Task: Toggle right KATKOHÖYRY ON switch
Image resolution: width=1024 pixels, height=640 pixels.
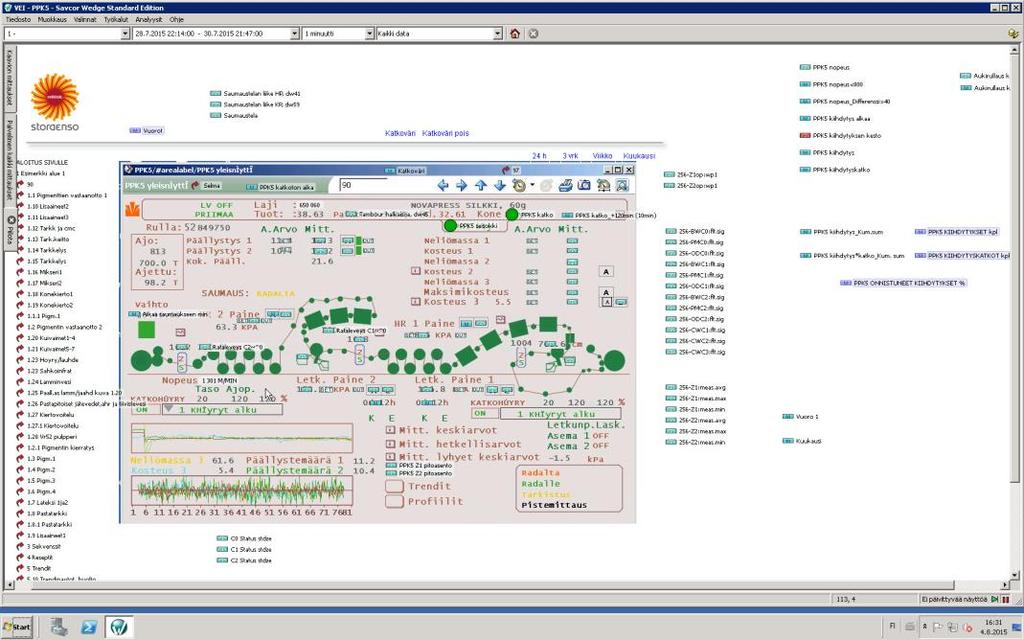Action: (x=485, y=414)
